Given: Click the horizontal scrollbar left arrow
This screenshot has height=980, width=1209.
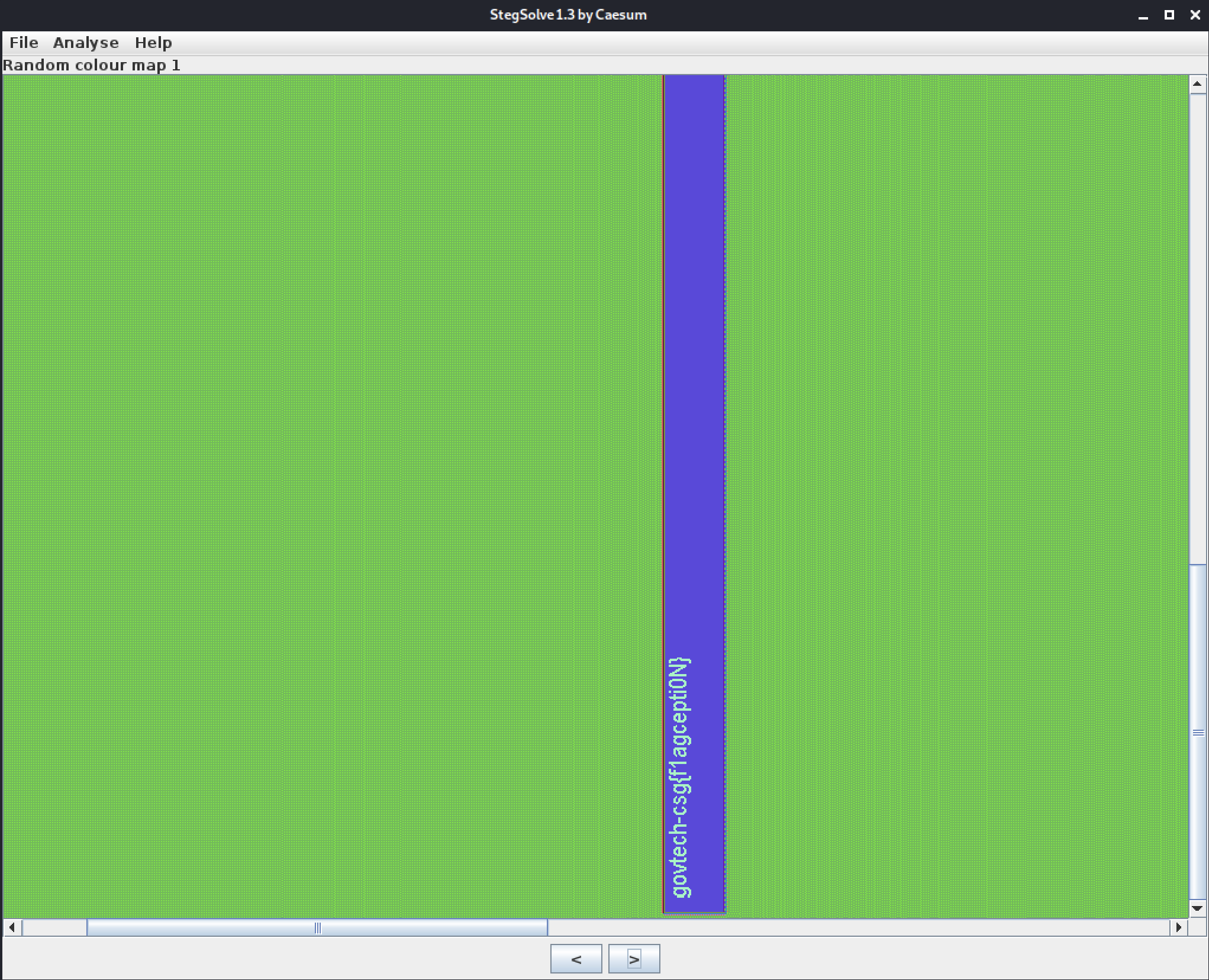Looking at the screenshot, I should point(12,927).
